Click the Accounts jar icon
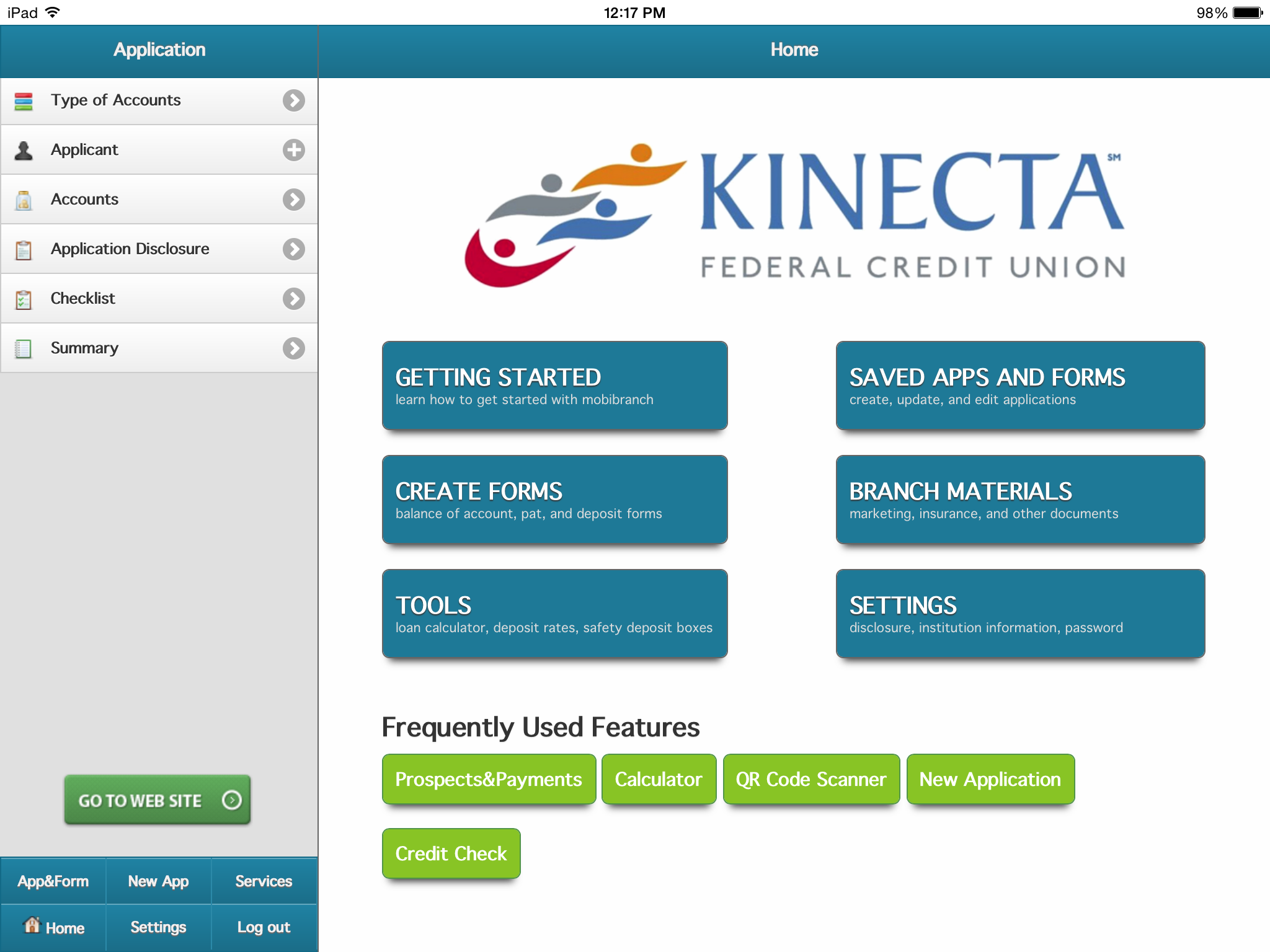Image resolution: width=1270 pixels, height=952 pixels. (x=24, y=200)
